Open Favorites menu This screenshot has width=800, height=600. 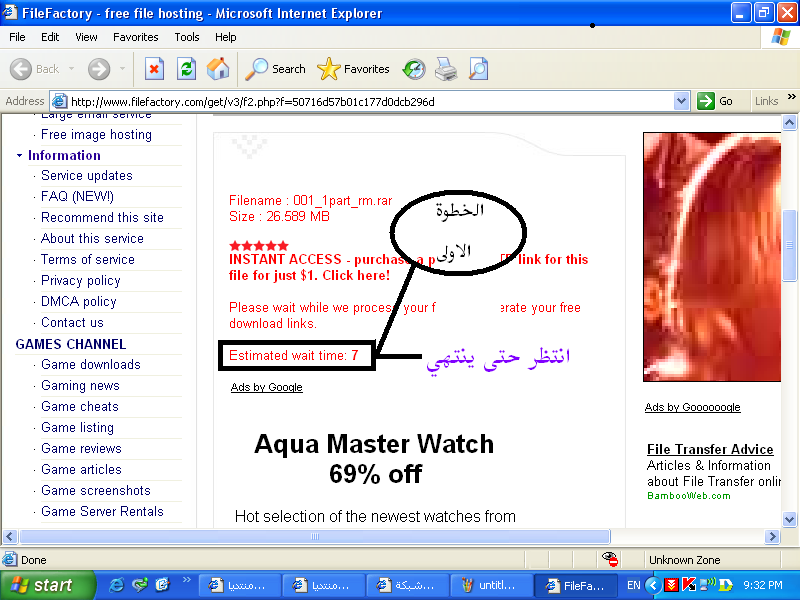click(x=136, y=37)
